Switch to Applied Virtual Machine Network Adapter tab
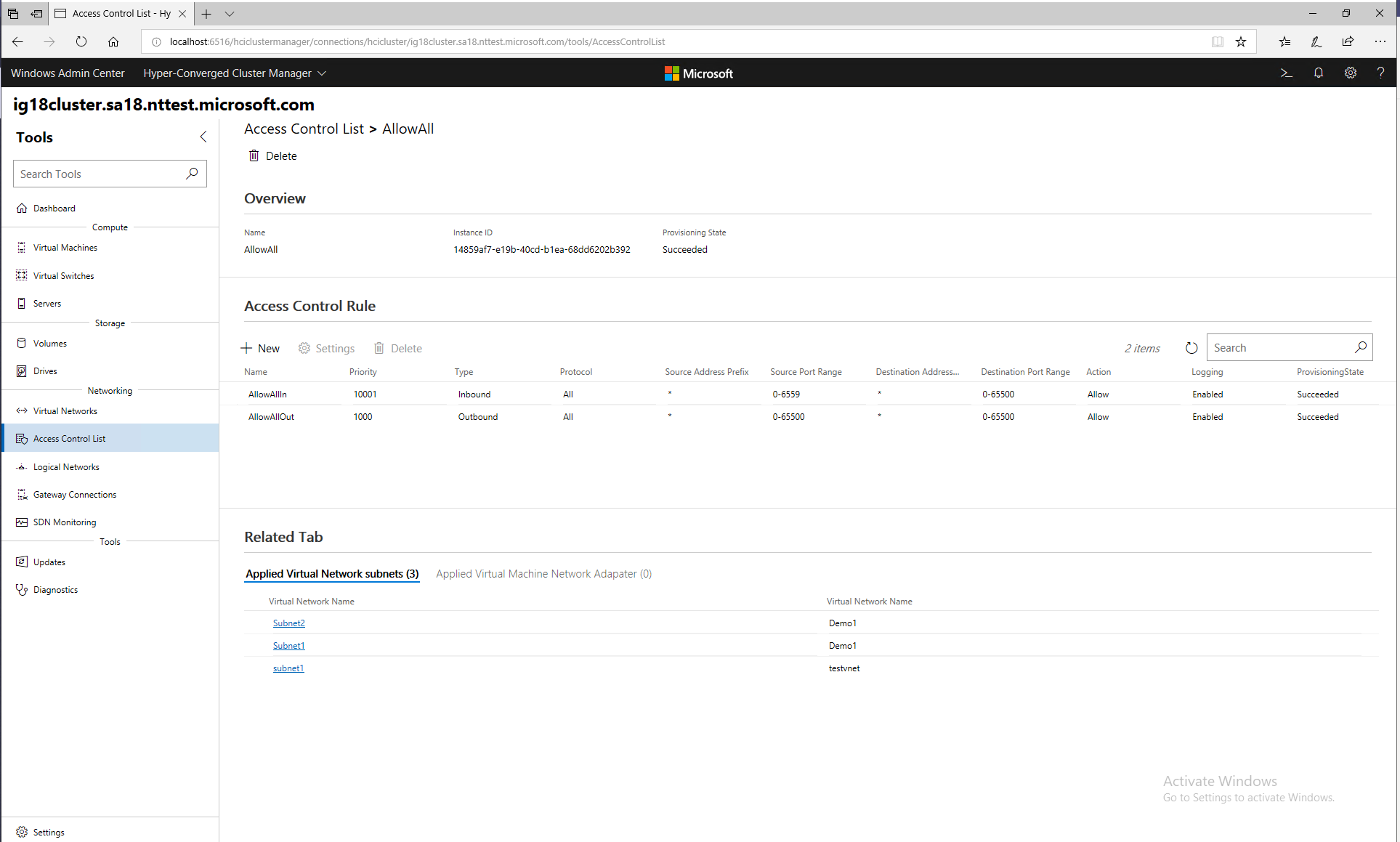 pyautogui.click(x=543, y=574)
